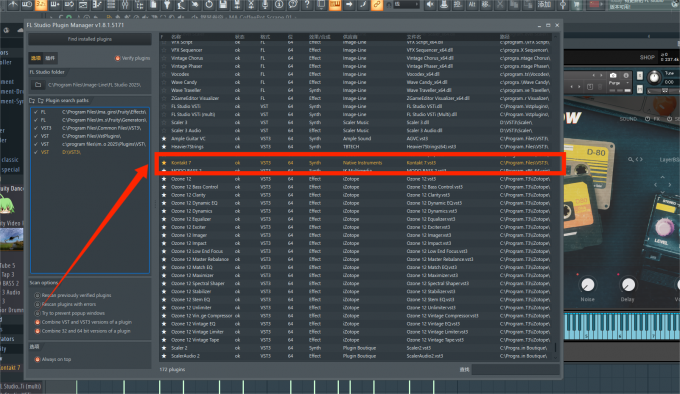Image resolution: width=680 pixels, height=394 pixels.
Task: Click the 添加 button in the top toolbar
Action: (545, 5)
